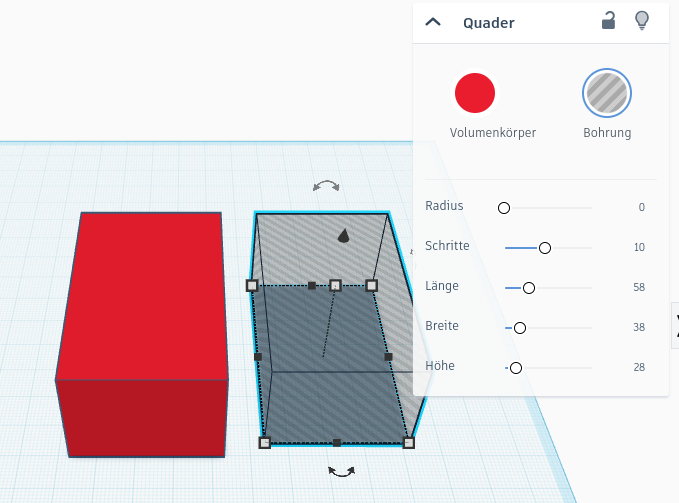Click the left edge black midpoint handle
The width and height of the screenshot is (679, 503).
[258, 357]
